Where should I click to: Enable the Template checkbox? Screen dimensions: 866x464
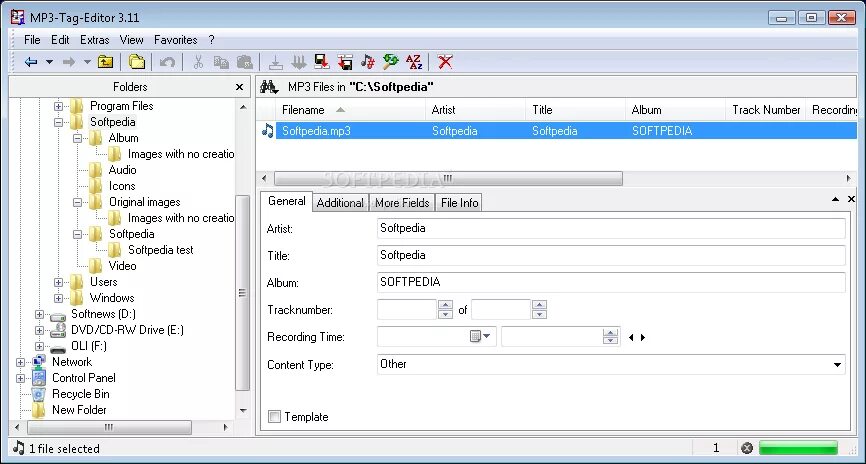click(274, 416)
